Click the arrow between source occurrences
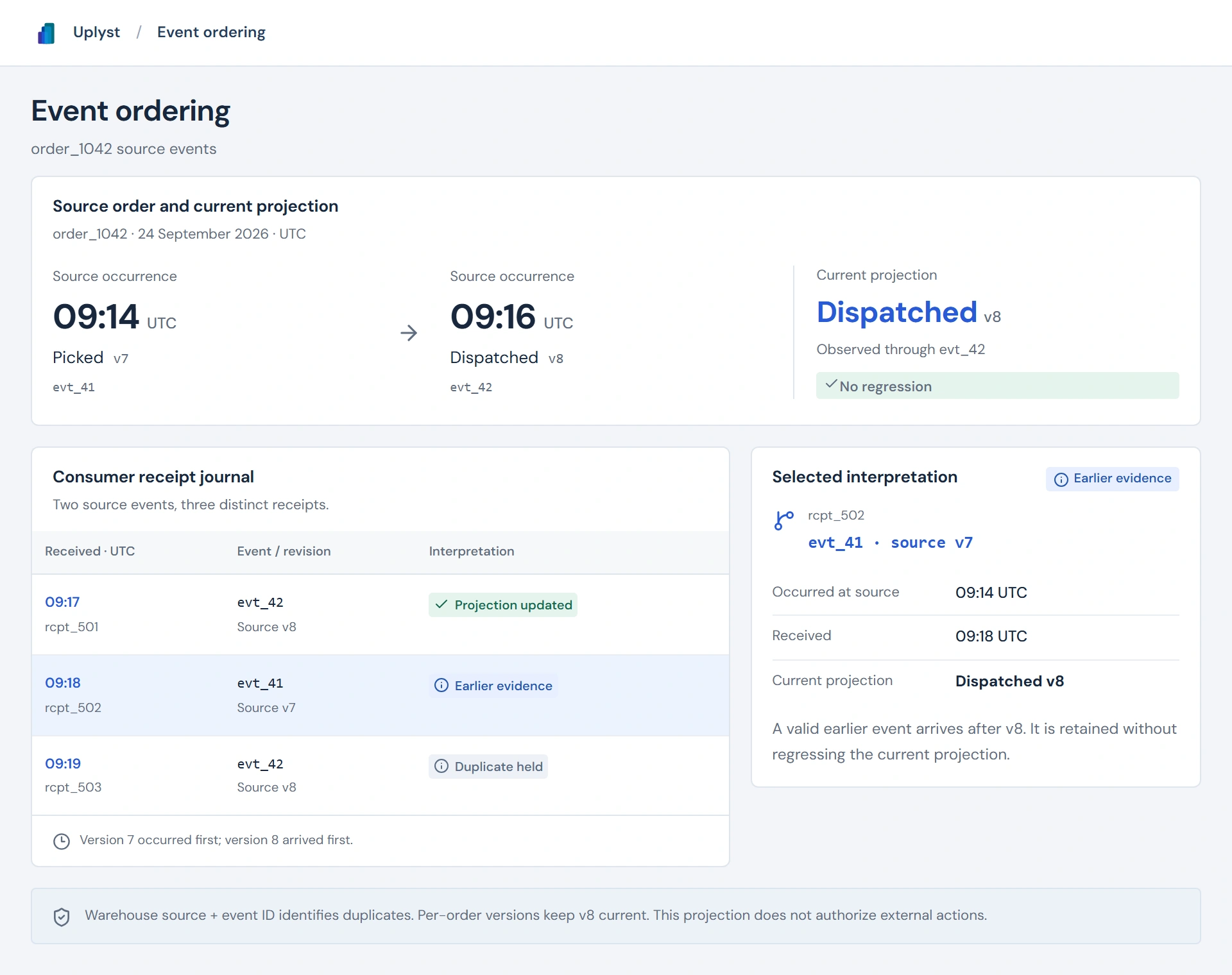 pyautogui.click(x=409, y=333)
